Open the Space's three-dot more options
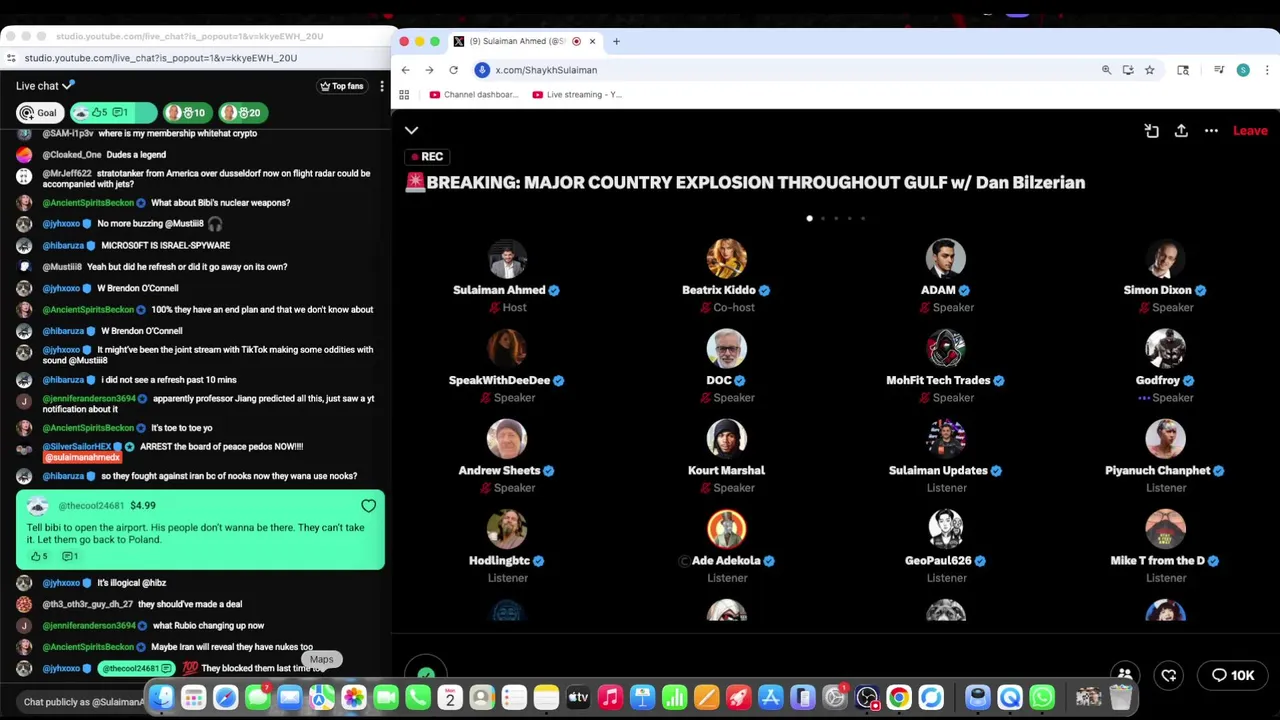This screenshot has height=720, width=1280. 1211,131
